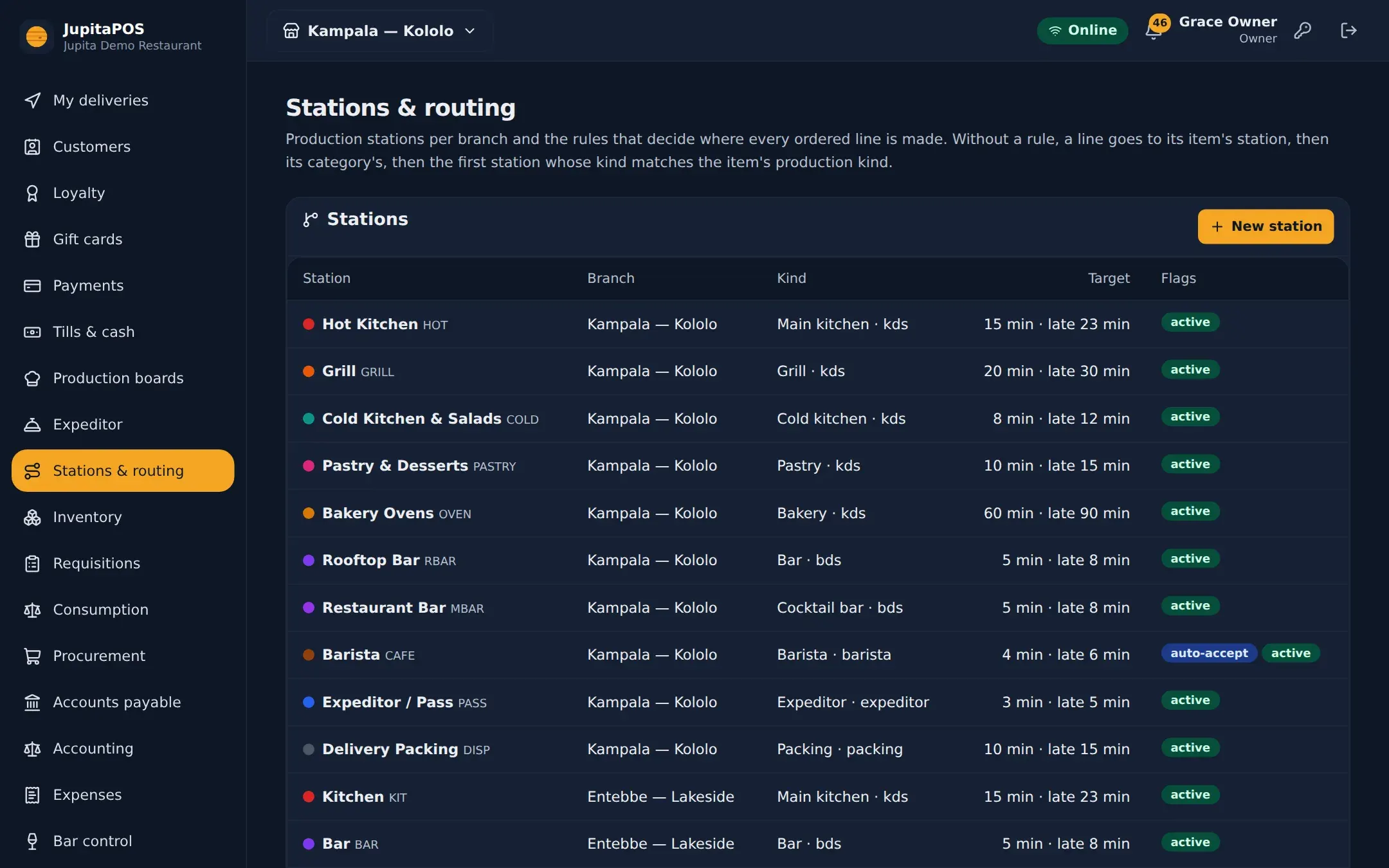Click the Payments card icon

click(32, 285)
